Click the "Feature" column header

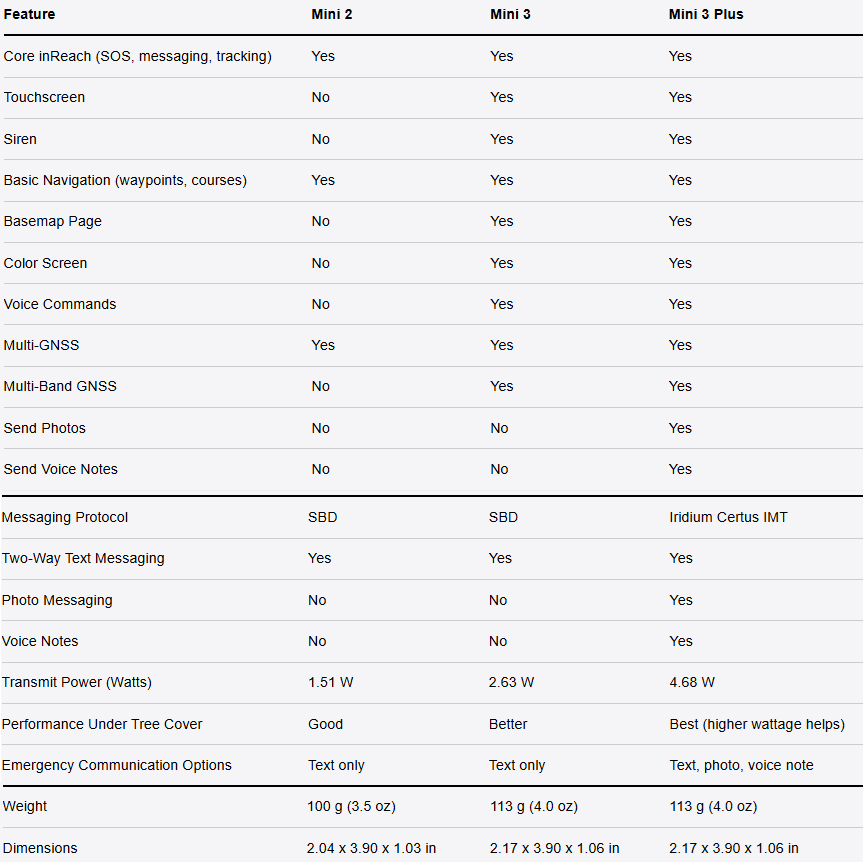point(30,14)
